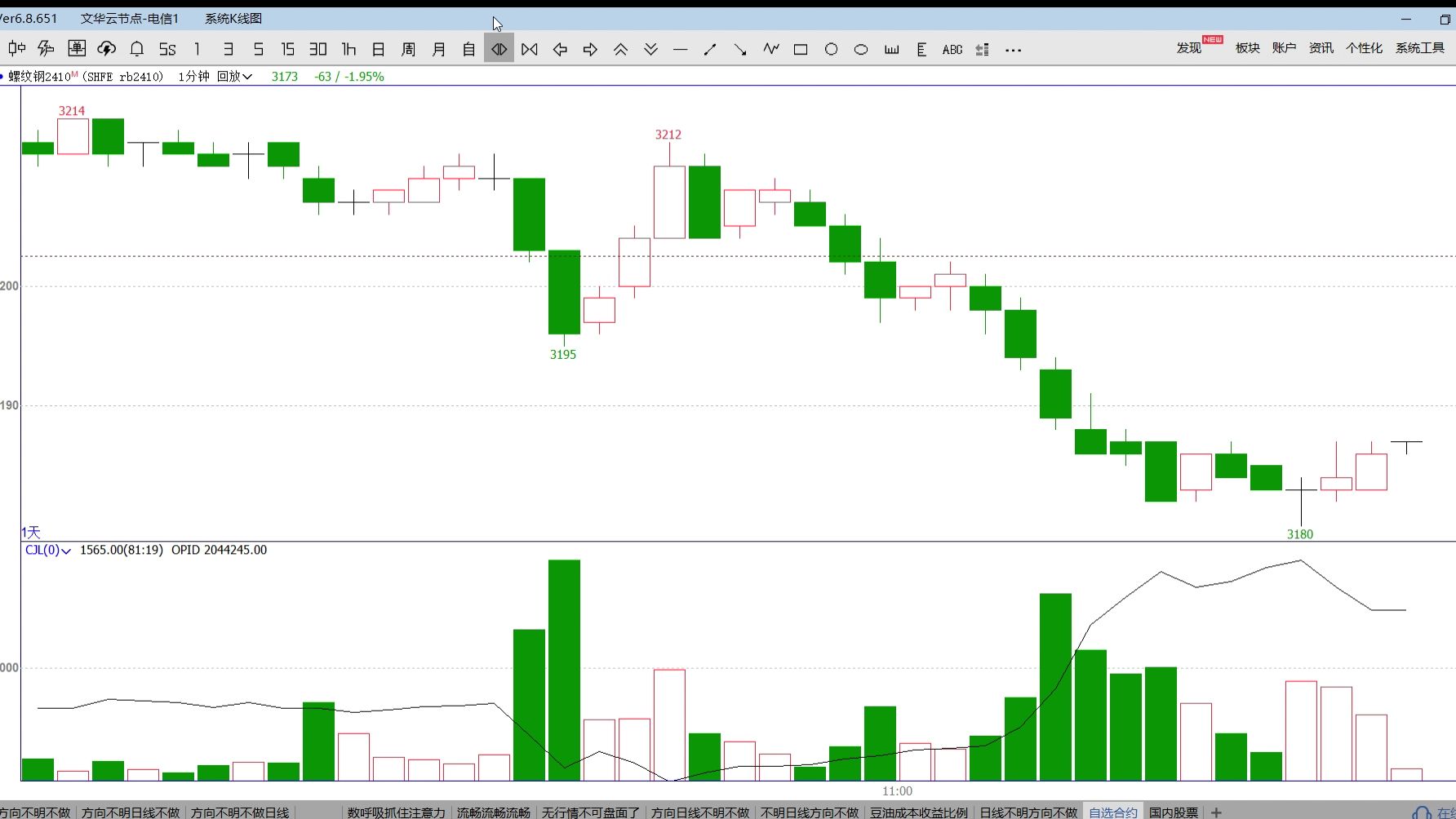1456x819 pixels.
Task: Select the circle drawing tool
Action: (x=831, y=50)
